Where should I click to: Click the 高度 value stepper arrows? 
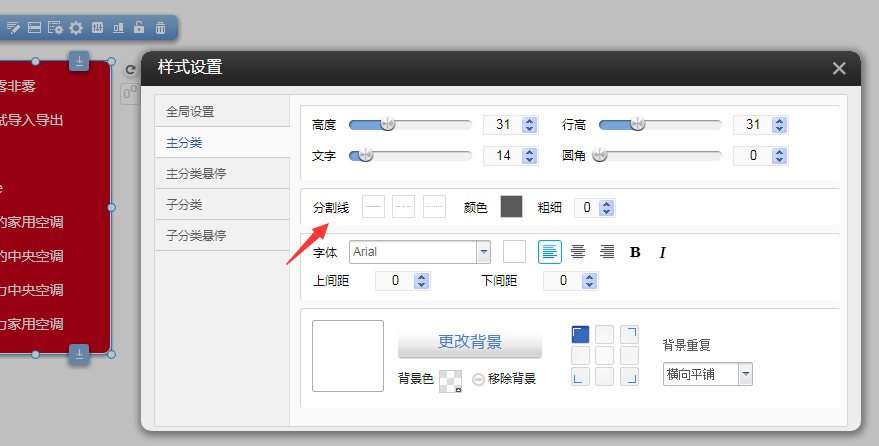click(530, 125)
